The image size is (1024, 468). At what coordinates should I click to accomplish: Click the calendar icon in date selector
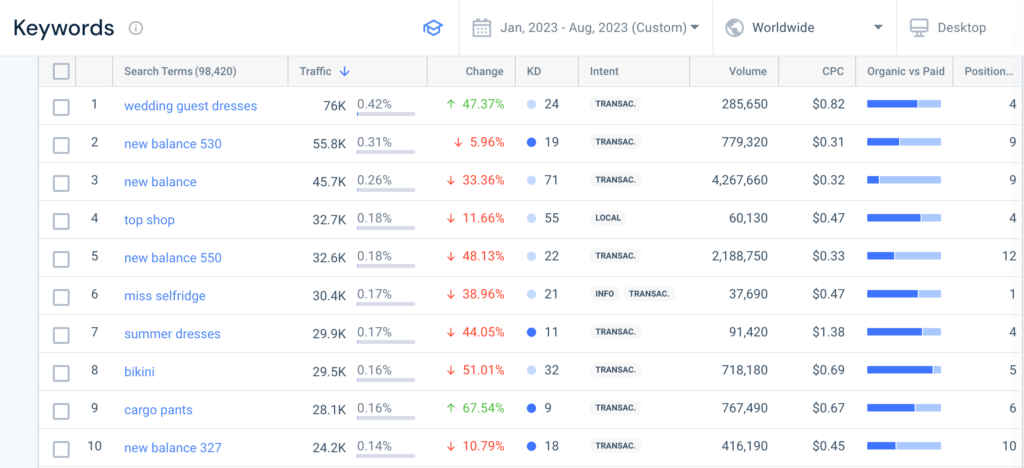(x=481, y=28)
